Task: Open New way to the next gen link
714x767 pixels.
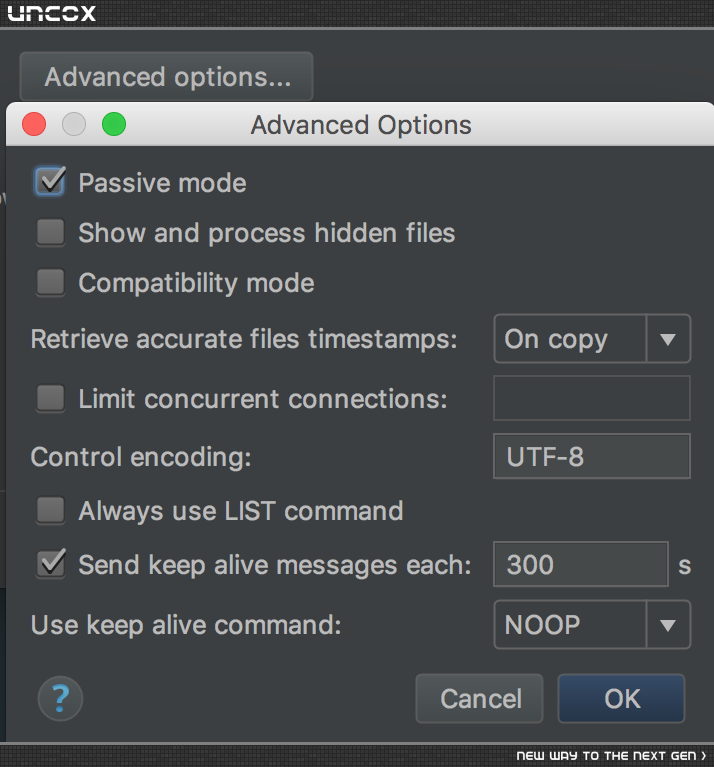Action: pyautogui.click(x=611, y=756)
